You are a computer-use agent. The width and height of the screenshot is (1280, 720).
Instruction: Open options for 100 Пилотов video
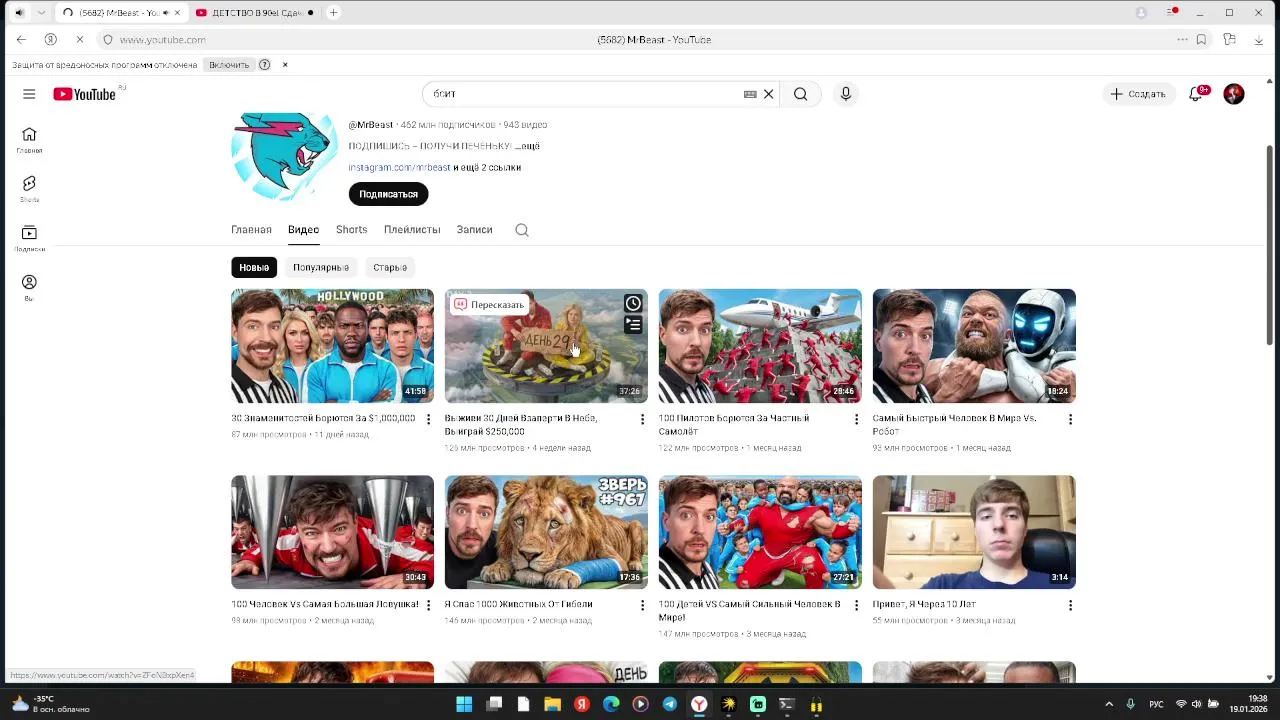click(856, 419)
